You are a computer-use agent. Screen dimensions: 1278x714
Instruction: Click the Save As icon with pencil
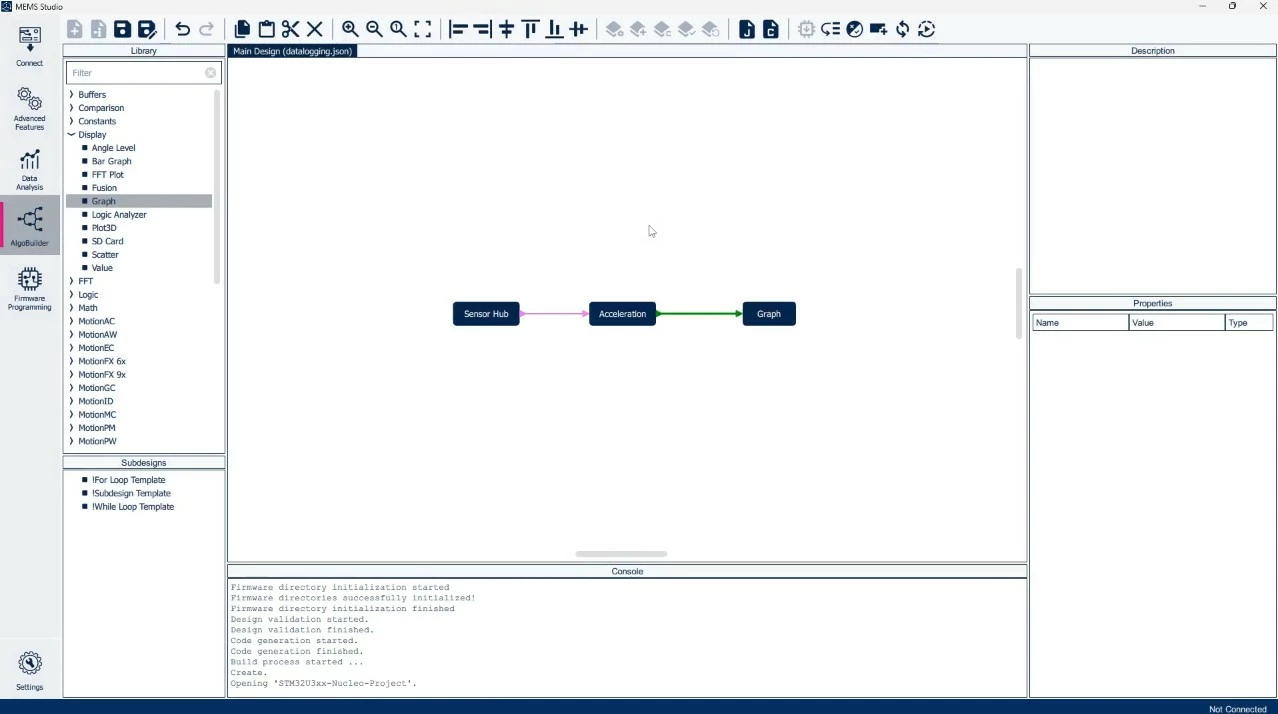click(147, 29)
